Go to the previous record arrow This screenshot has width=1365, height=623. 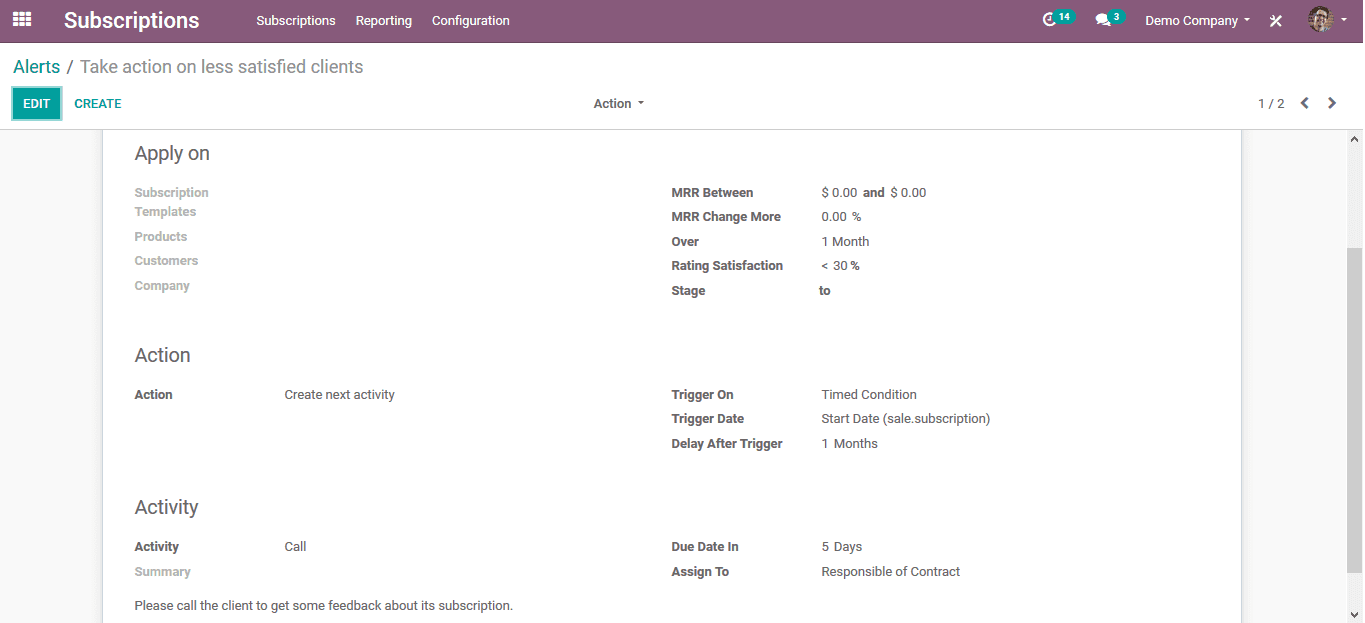(1304, 103)
